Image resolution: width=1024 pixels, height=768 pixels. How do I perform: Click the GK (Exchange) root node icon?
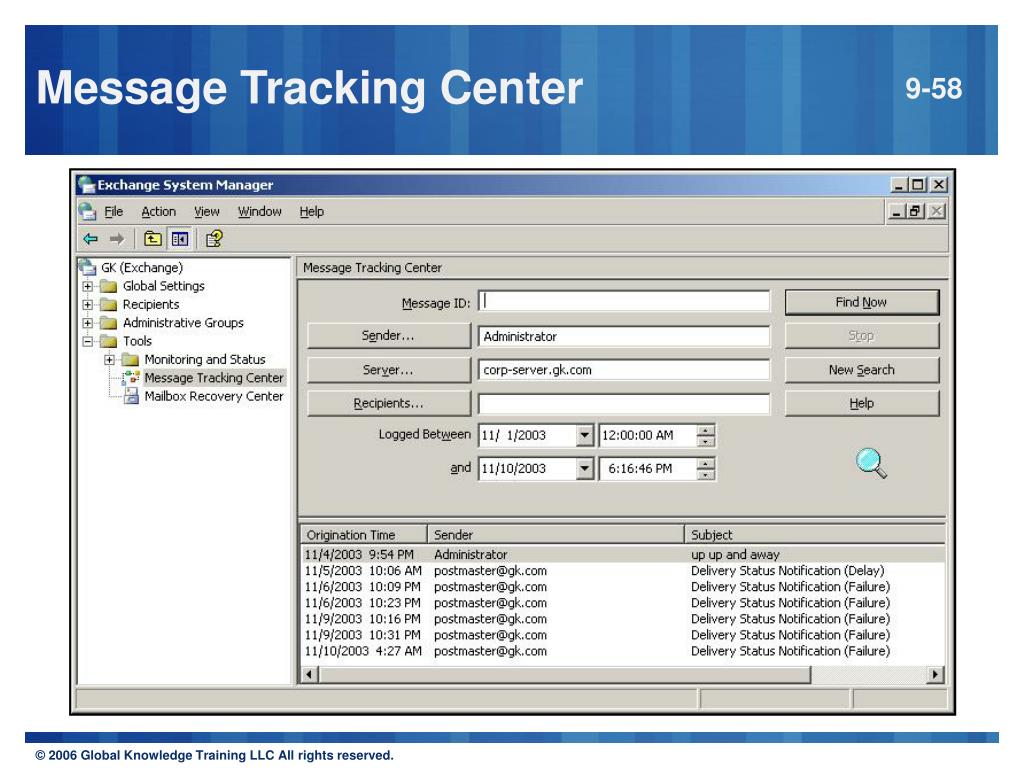[x=88, y=267]
